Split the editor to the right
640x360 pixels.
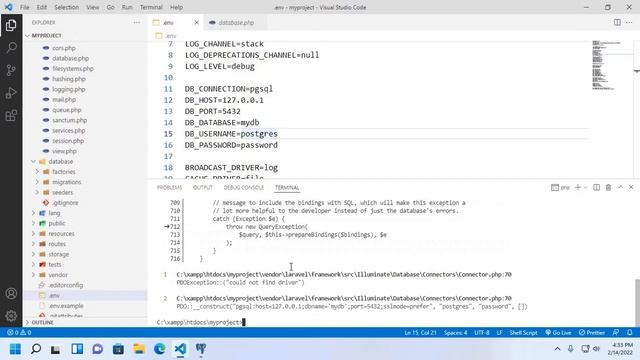tap(617, 22)
